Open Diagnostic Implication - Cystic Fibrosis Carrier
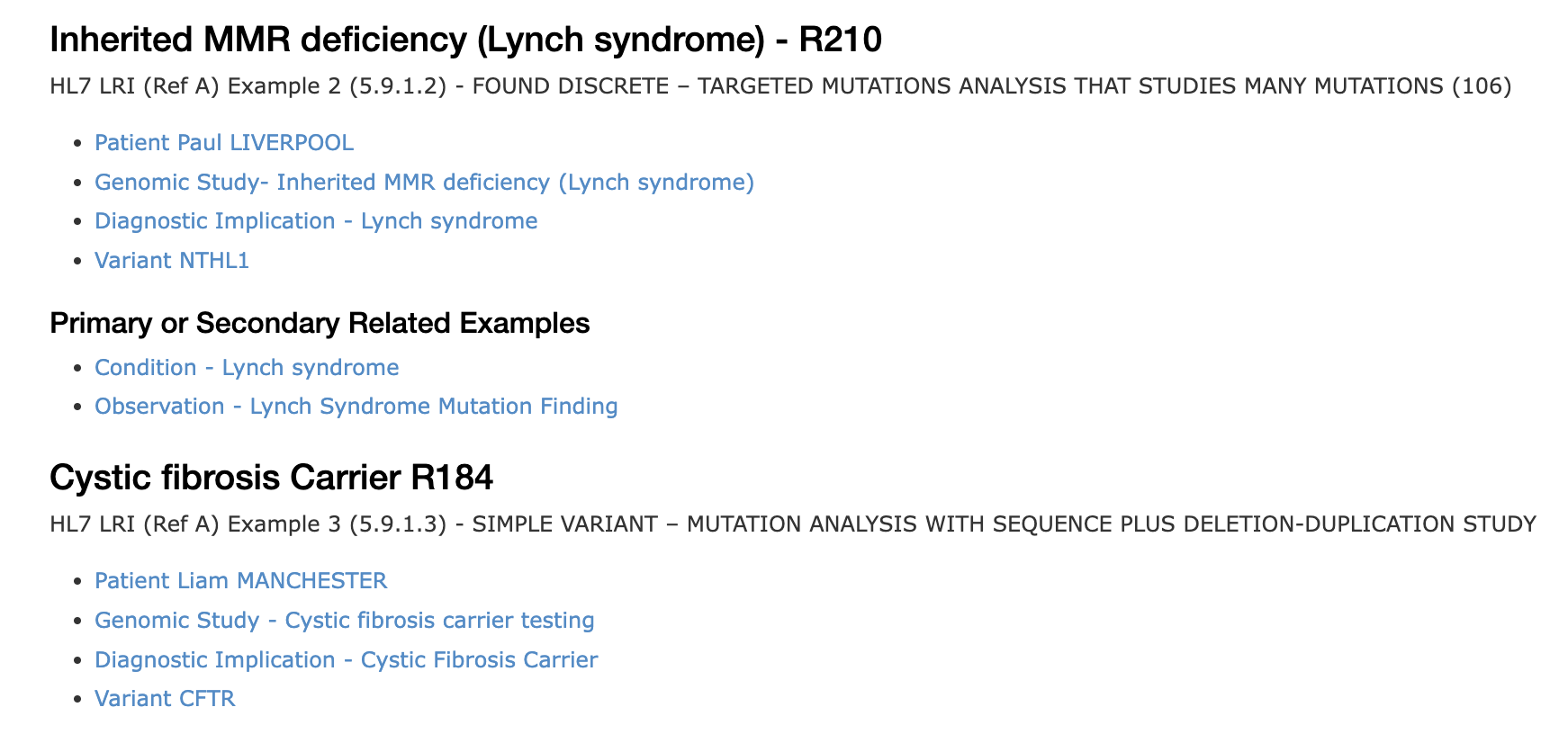Viewport: 1568px width, 734px height. click(x=346, y=660)
